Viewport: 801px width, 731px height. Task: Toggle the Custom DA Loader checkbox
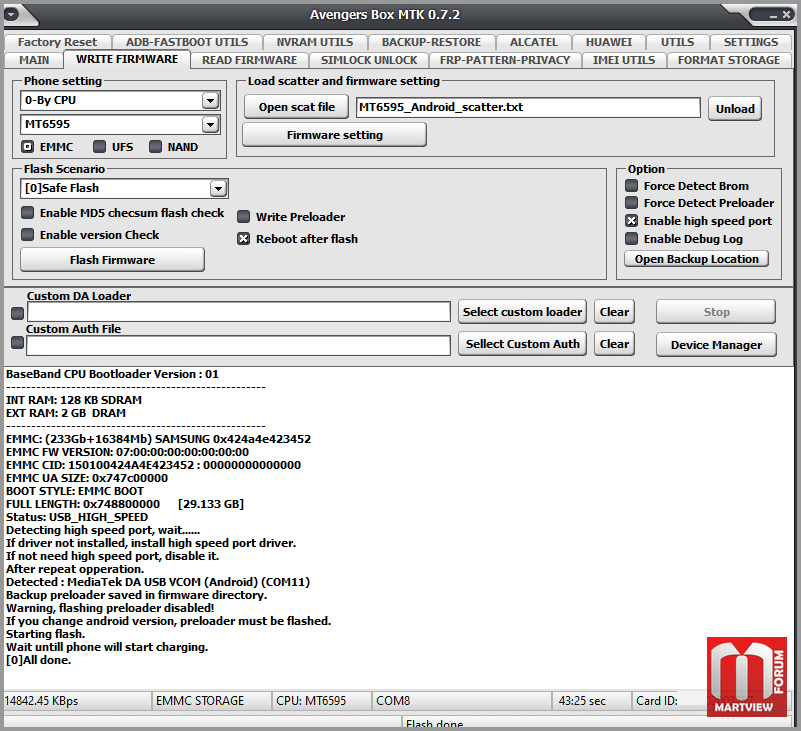click(x=17, y=313)
